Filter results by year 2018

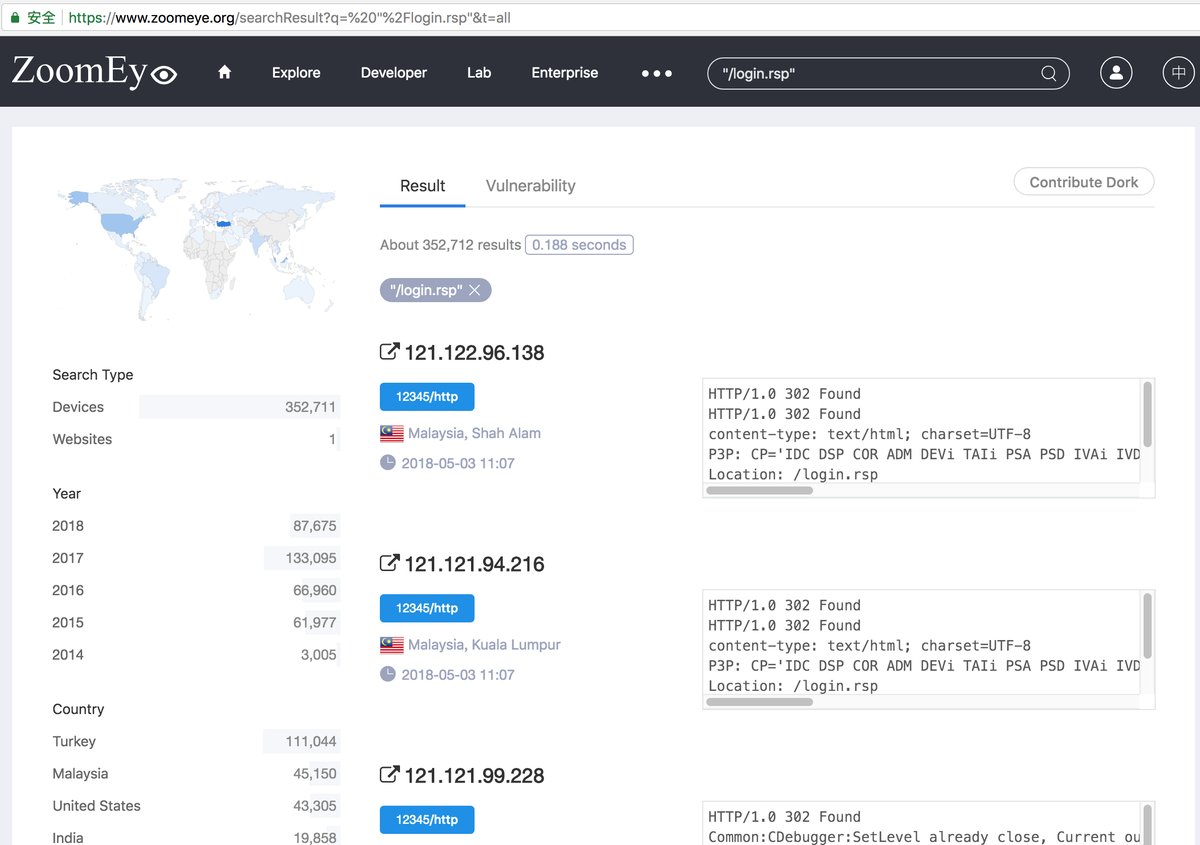(x=196, y=526)
